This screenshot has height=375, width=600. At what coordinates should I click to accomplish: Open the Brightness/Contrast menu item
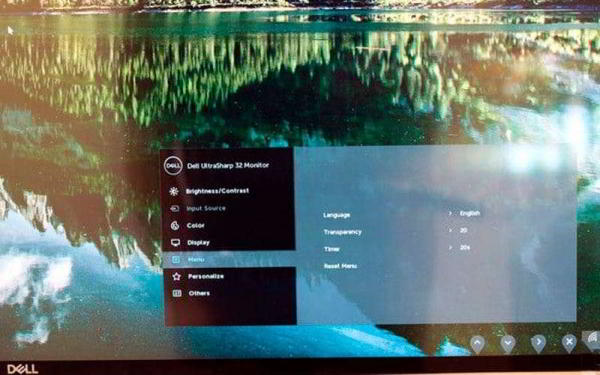(x=217, y=191)
